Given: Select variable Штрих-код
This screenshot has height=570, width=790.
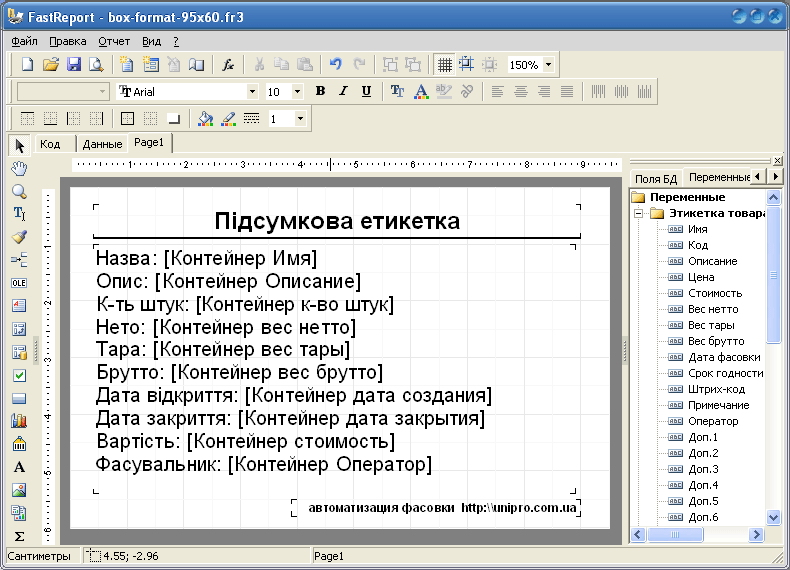Looking at the screenshot, I should [716, 389].
